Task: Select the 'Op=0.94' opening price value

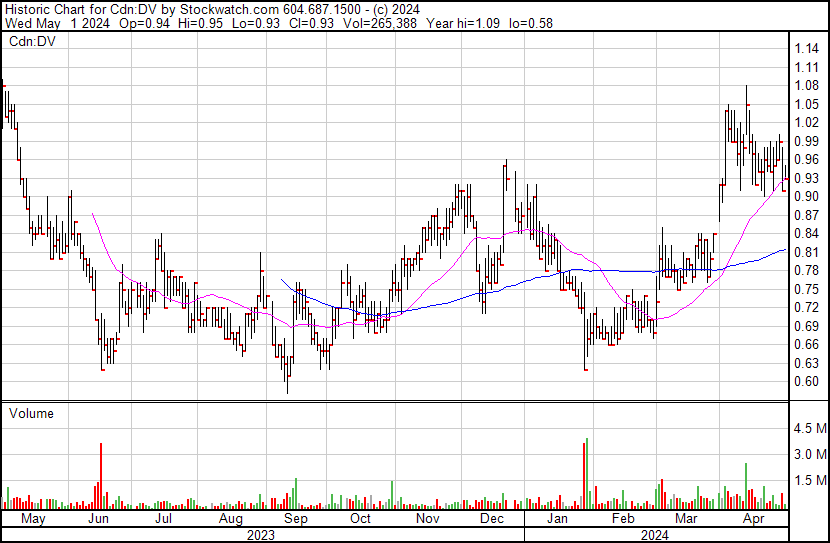Action: (x=145, y=23)
